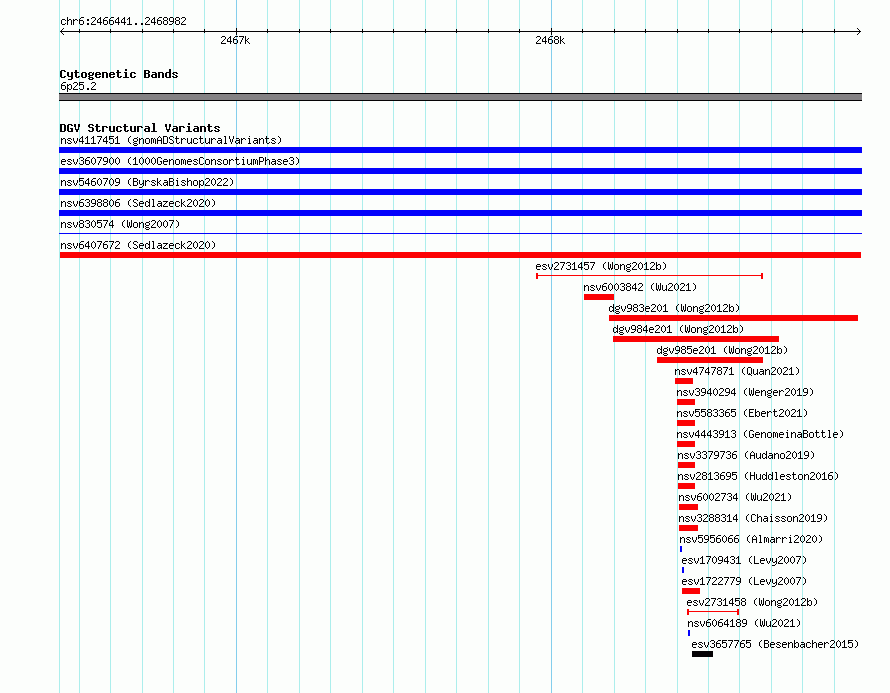
Task: Click the red bar under dgv983e201
Action: [x=733, y=318]
